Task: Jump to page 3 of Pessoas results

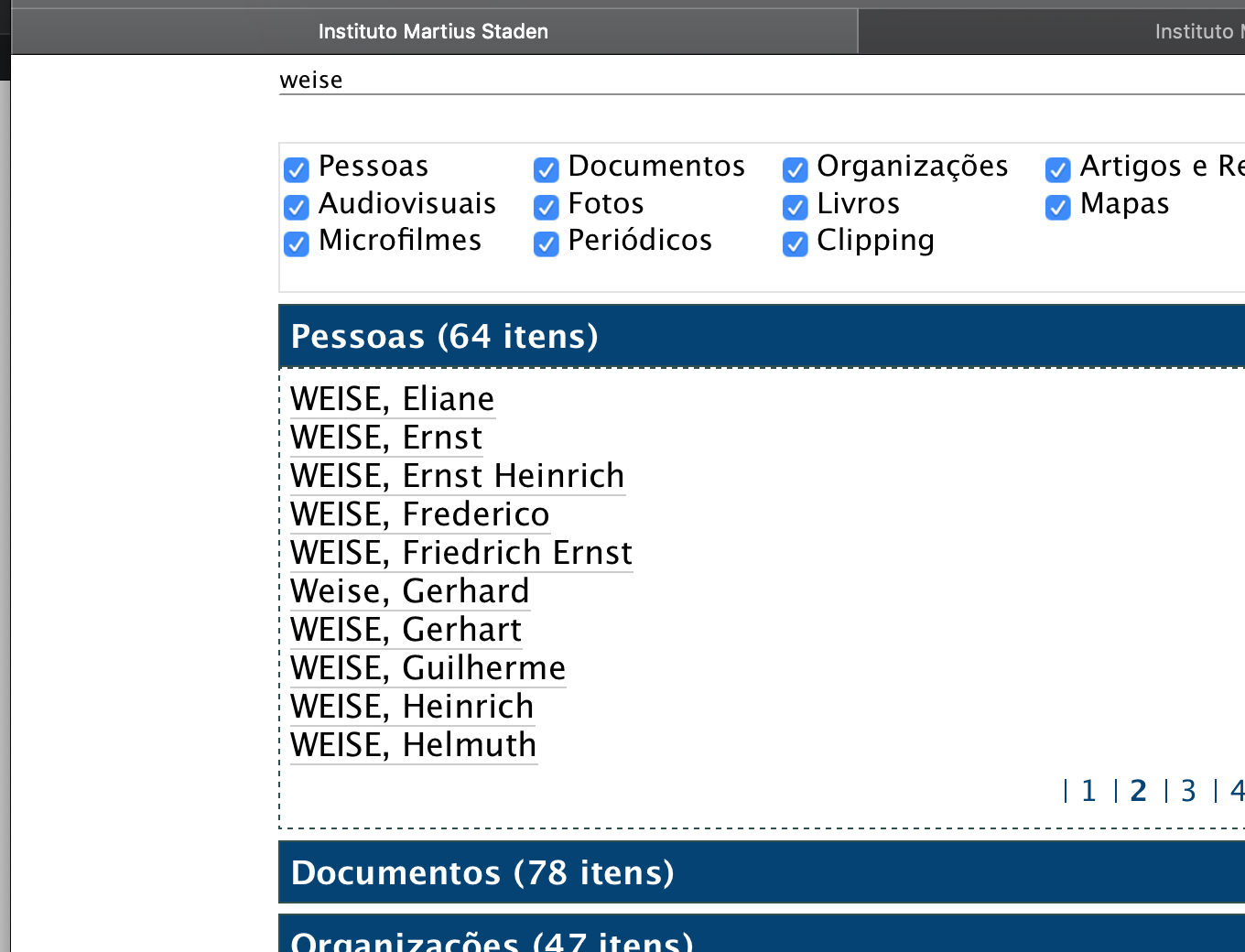Action: [x=1188, y=791]
